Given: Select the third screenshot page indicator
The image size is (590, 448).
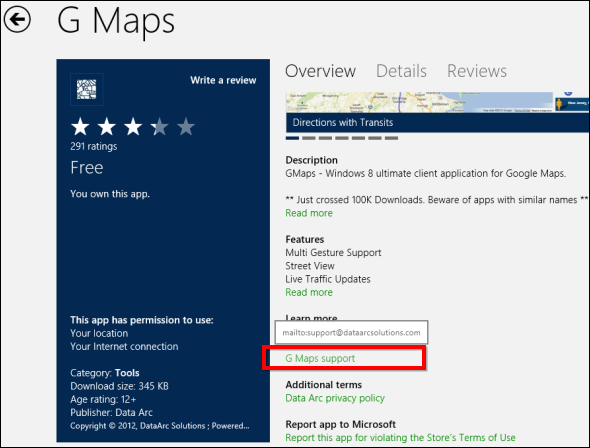Looking at the screenshot, I should click(325, 138).
